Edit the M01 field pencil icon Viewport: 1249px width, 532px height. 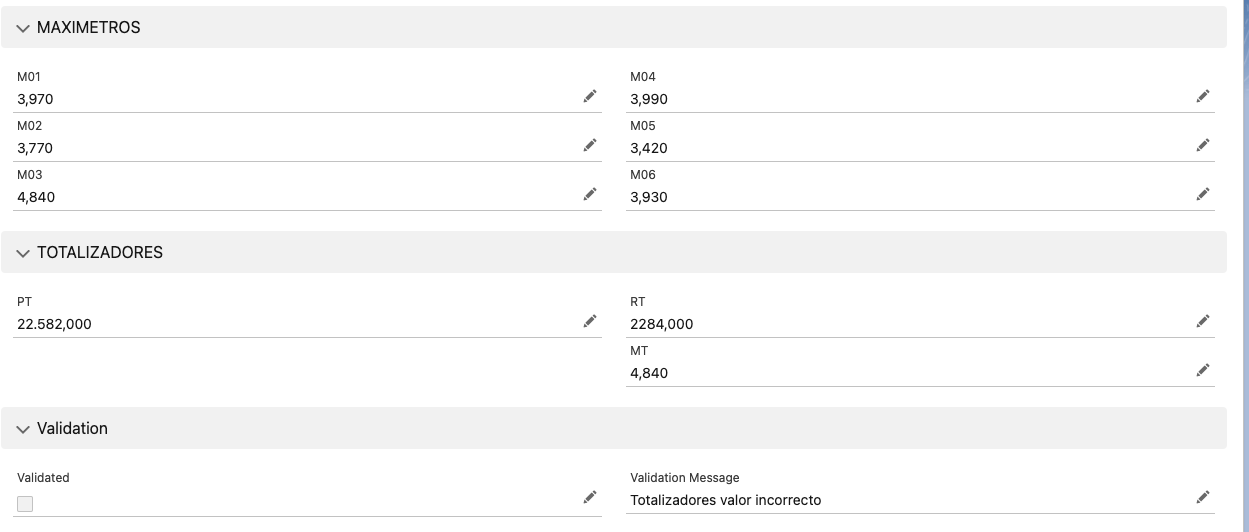click(x=590, y=96)
